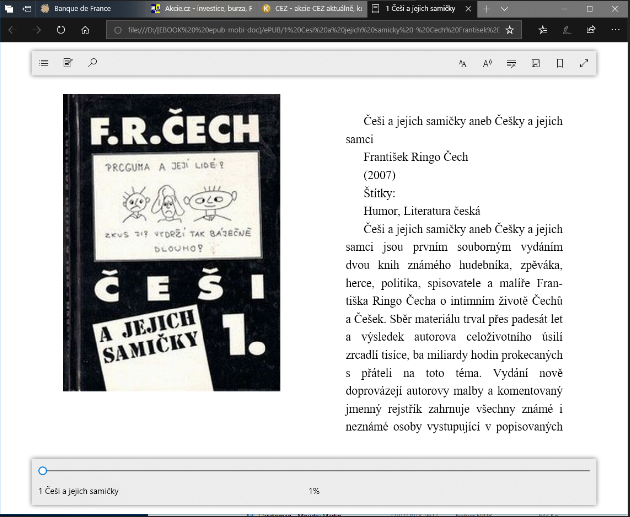
Task: Start read aloud for the book
Action: pyautogui.click(x=487, y=63)
